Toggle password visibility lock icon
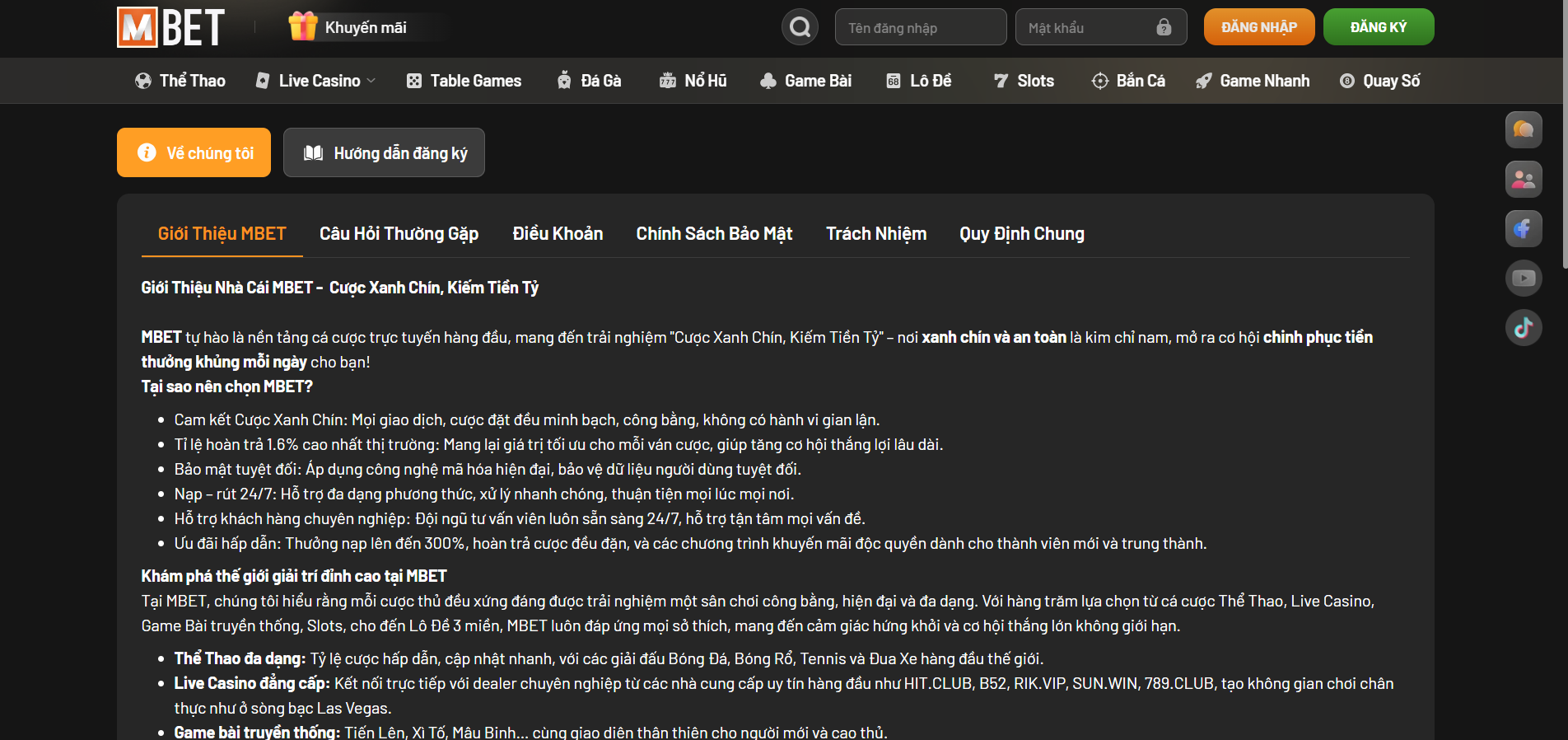The image size is (1568, 740). pos(1164,27)
